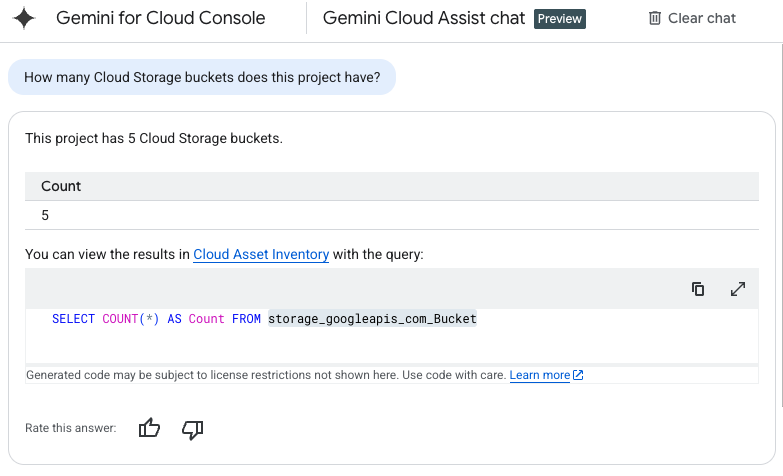
Task: Open the Learn more link
Action: click(540, 375)
